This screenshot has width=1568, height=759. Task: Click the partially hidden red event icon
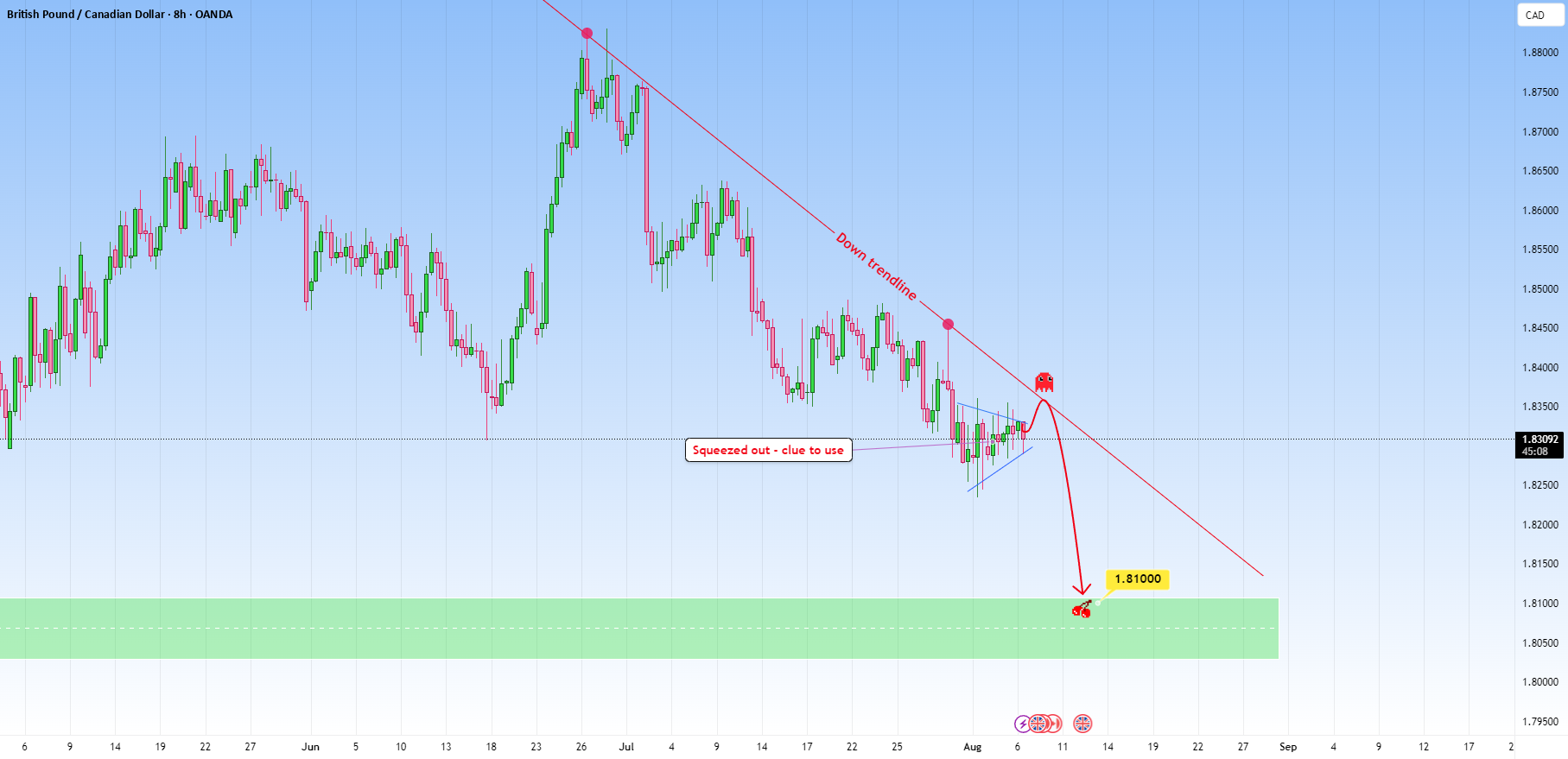(x=1055, y=724)
